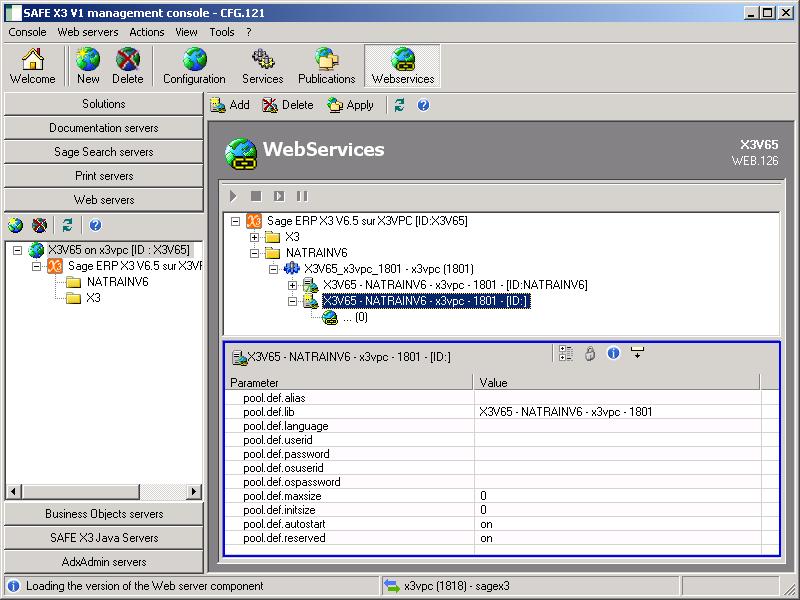800x600 pixels.
Task: Open the Solutions section
Action: [x=104, y=104]
